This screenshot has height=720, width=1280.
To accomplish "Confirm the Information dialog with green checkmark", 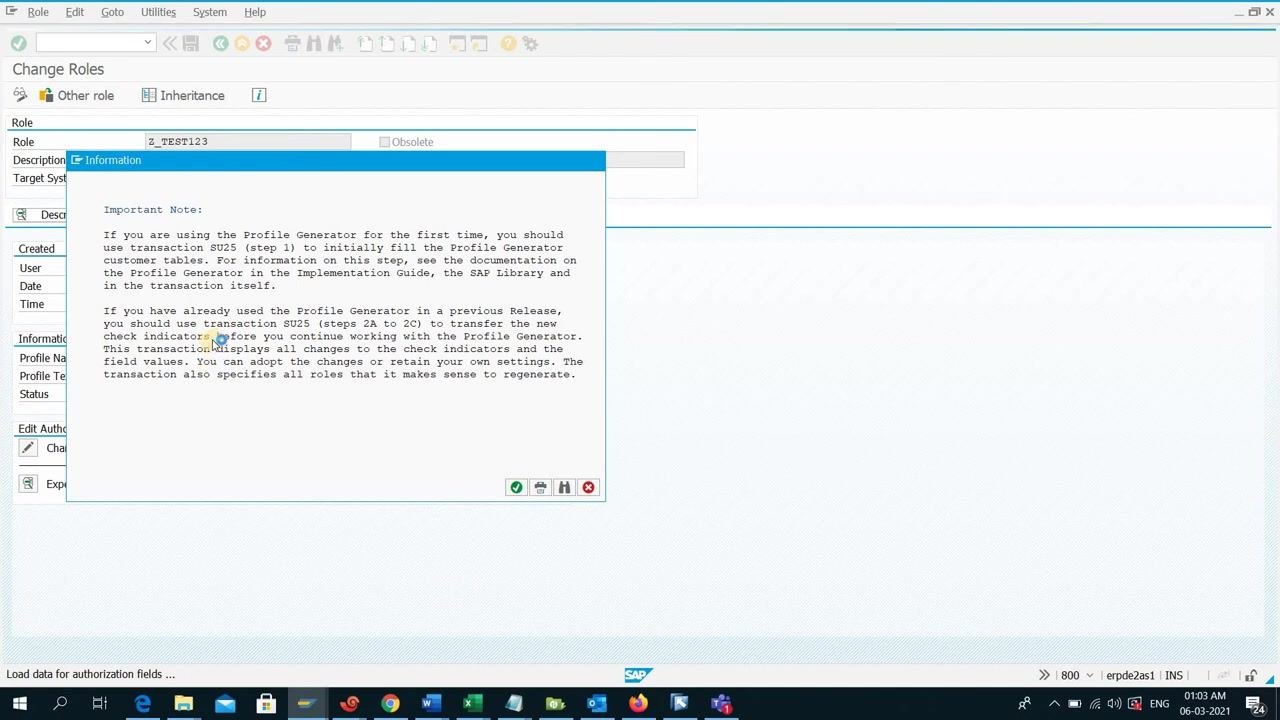I will click(516, 487).
